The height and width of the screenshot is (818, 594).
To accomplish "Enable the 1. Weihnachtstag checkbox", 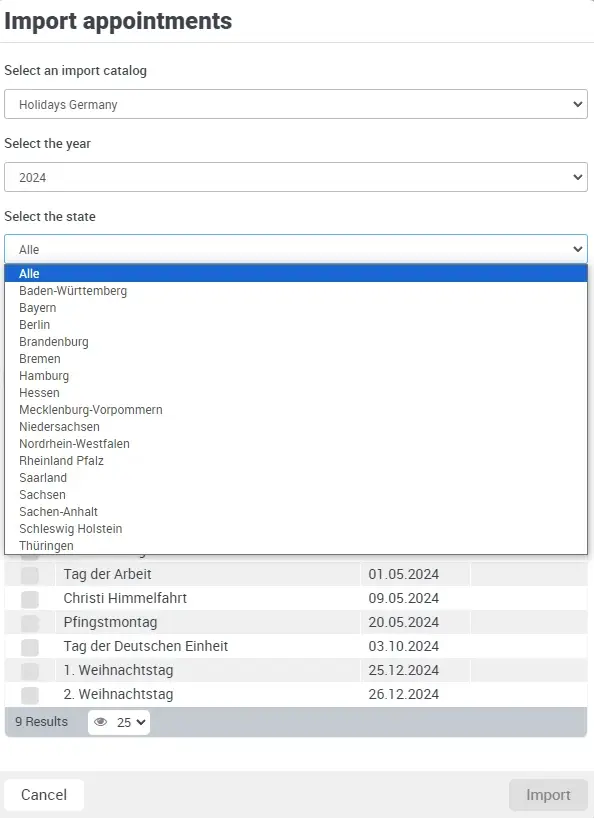I will pyautogui.click(x=30, y=671).
